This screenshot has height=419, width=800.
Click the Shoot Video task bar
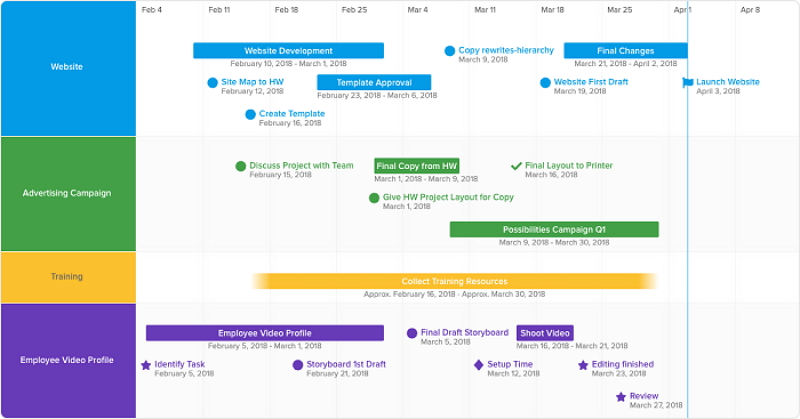coord(545,333)
